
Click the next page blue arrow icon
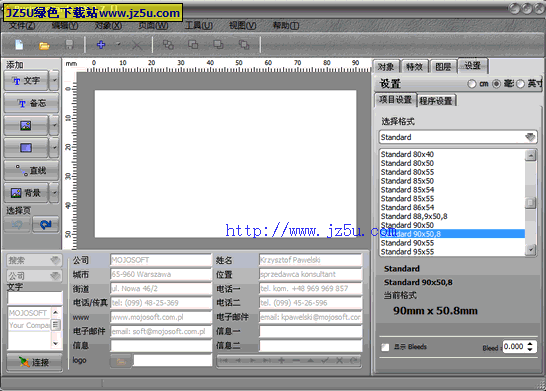click(x=46, y=225)
